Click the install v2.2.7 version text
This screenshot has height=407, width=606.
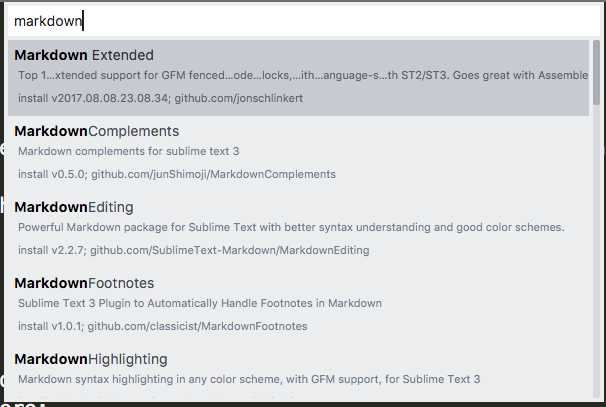click(x=50, y=250)
